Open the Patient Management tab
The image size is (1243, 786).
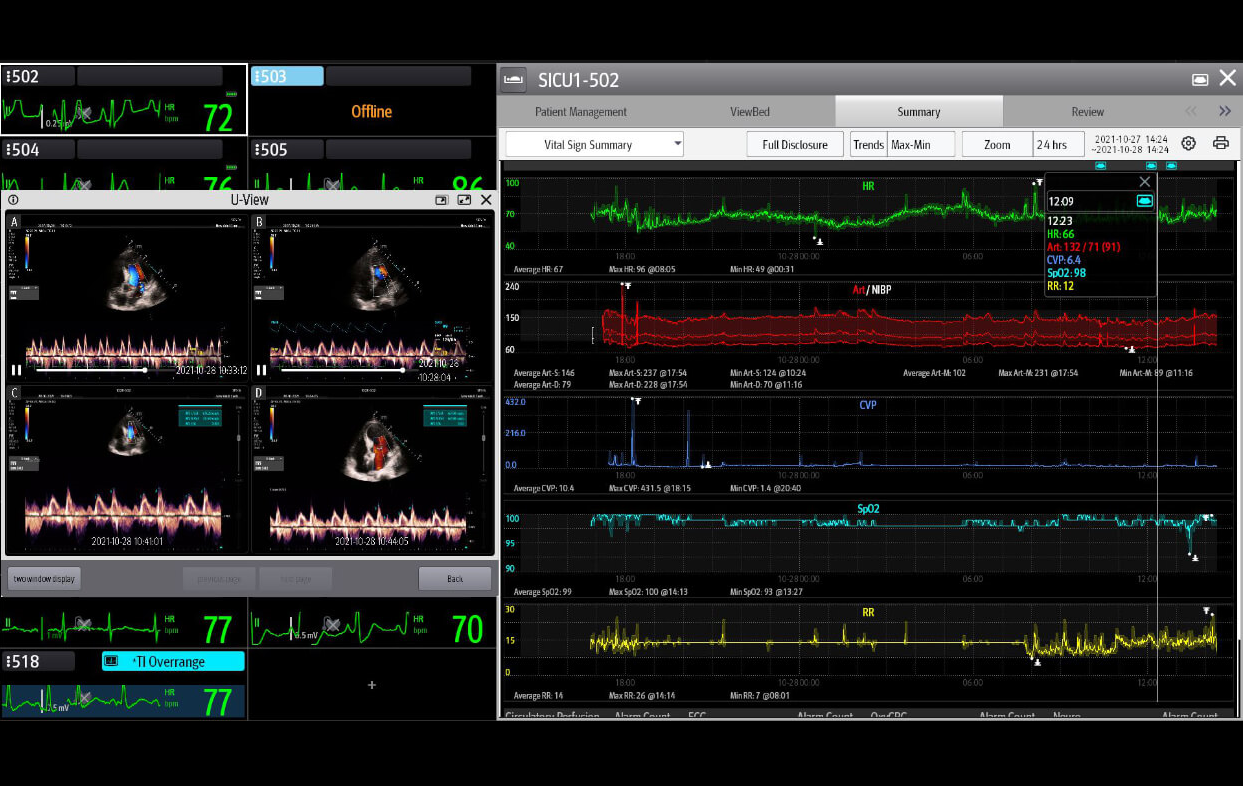pos(580,112)
